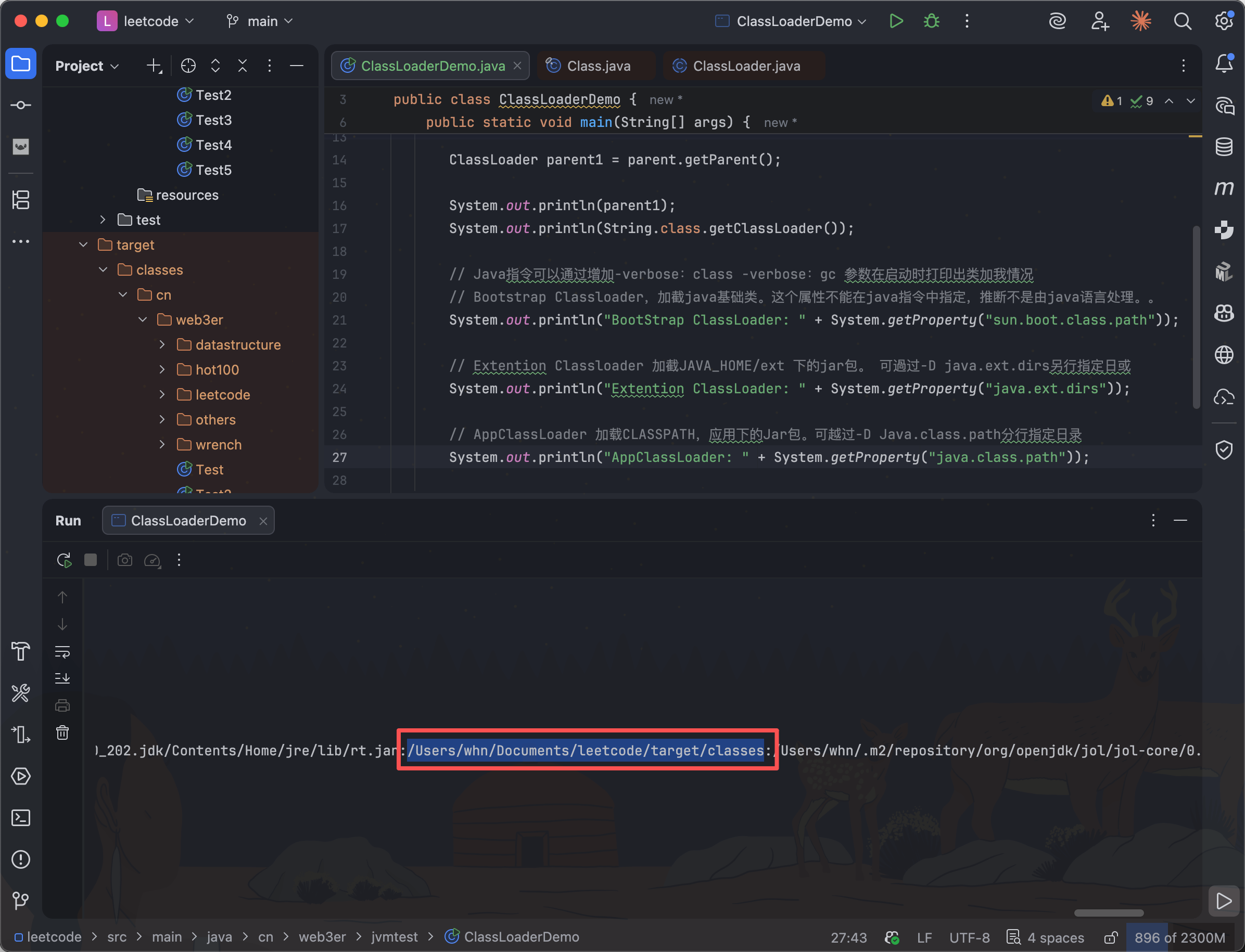The image size is (1245, 952).
Task: Stop the running process
Action: (x=91, y=560)
